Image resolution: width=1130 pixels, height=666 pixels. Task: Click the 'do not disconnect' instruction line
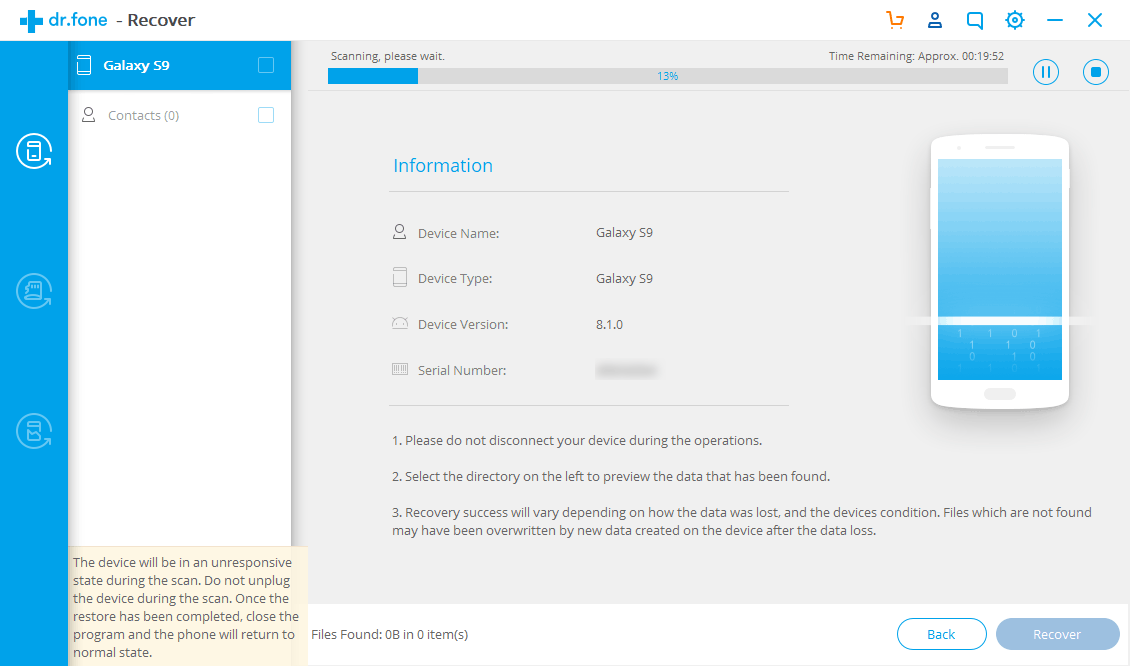(577, 440)
